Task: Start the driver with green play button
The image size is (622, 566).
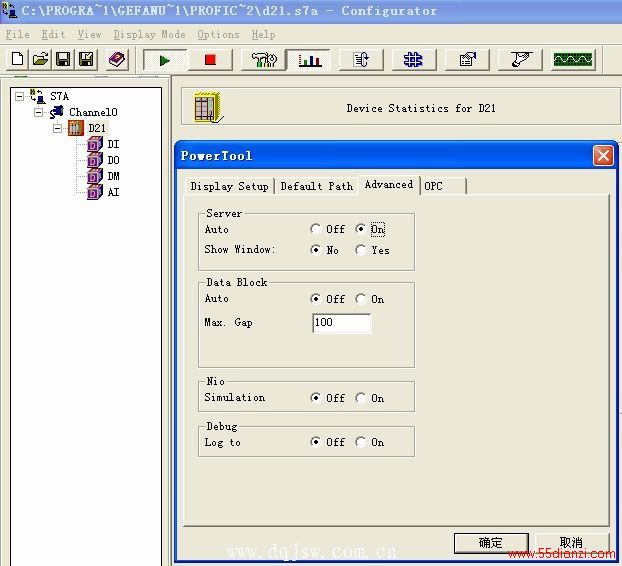Action: [165, 60]
